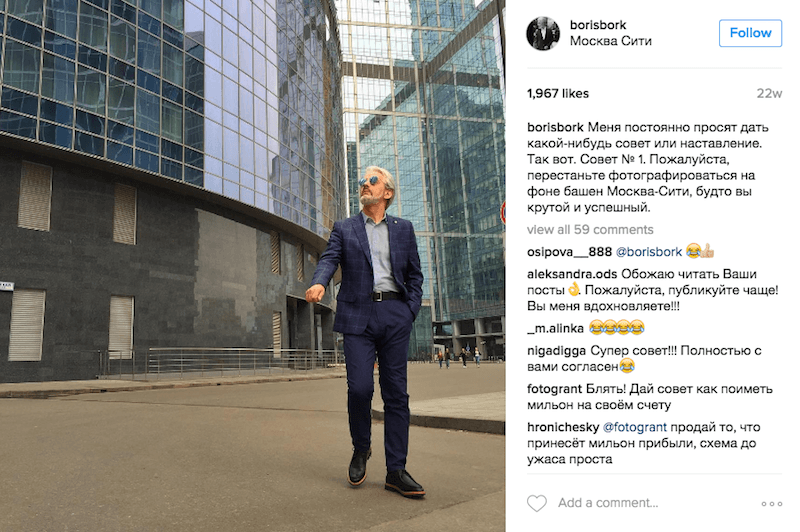Click the @borisbork mention link
Image resolution: width=800 pixels, height=532 pixels.
648,251
